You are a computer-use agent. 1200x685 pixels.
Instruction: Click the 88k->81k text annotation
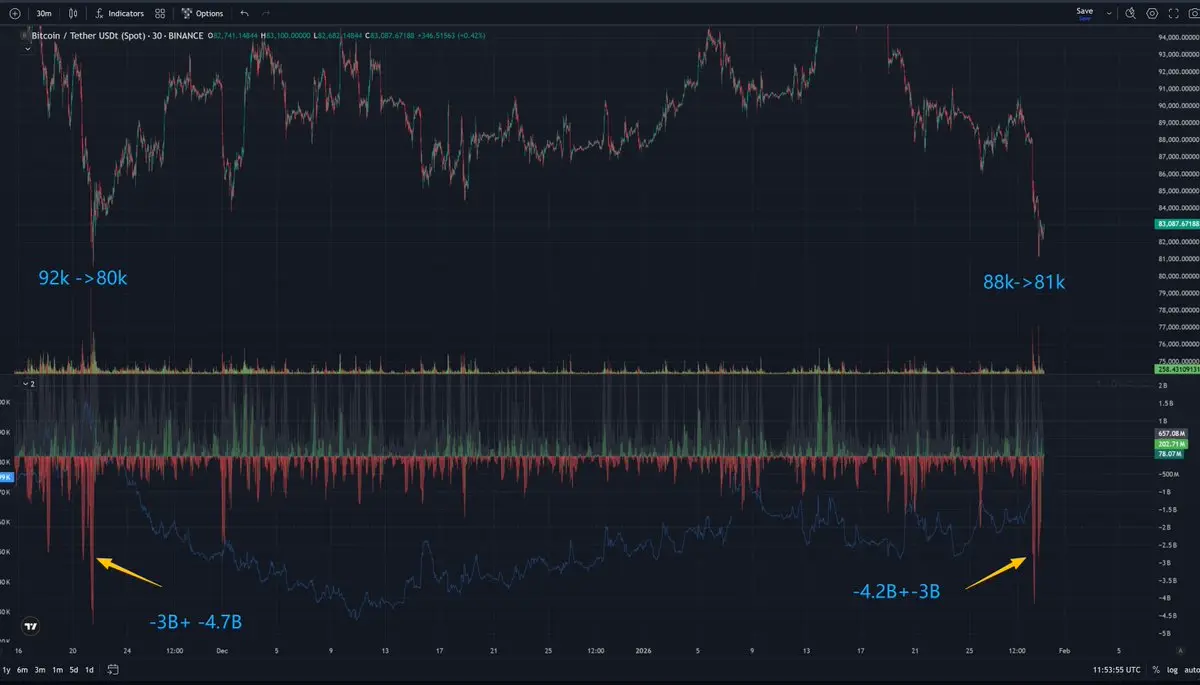(1025, 282)
